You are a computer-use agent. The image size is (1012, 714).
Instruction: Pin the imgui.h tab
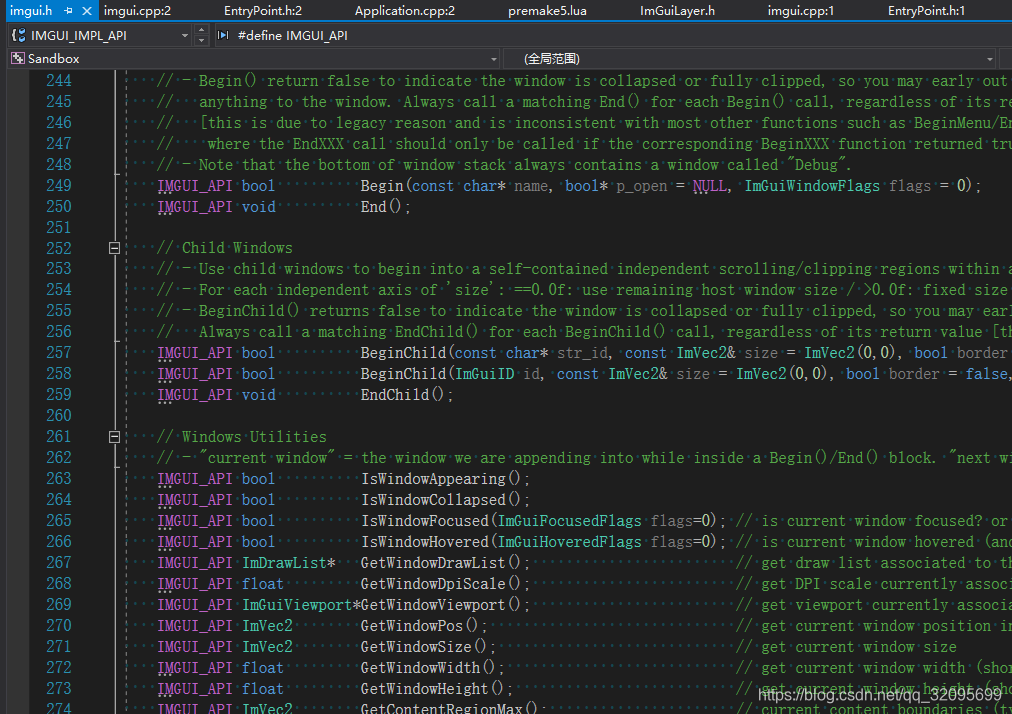pos(68,11)
